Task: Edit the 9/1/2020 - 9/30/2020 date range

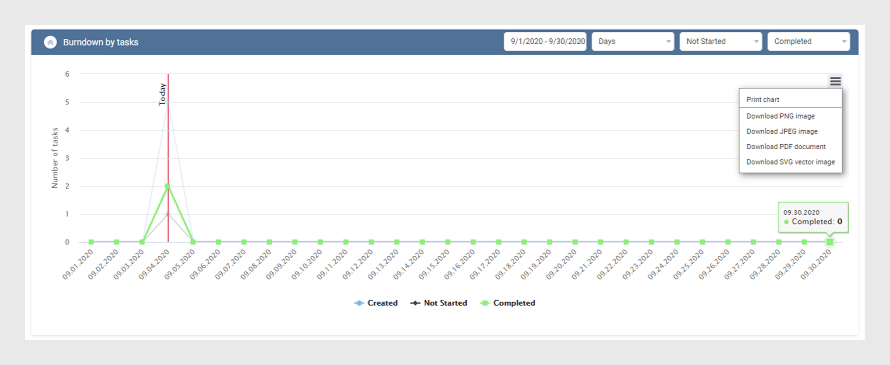Action: [x=545, y=41]
